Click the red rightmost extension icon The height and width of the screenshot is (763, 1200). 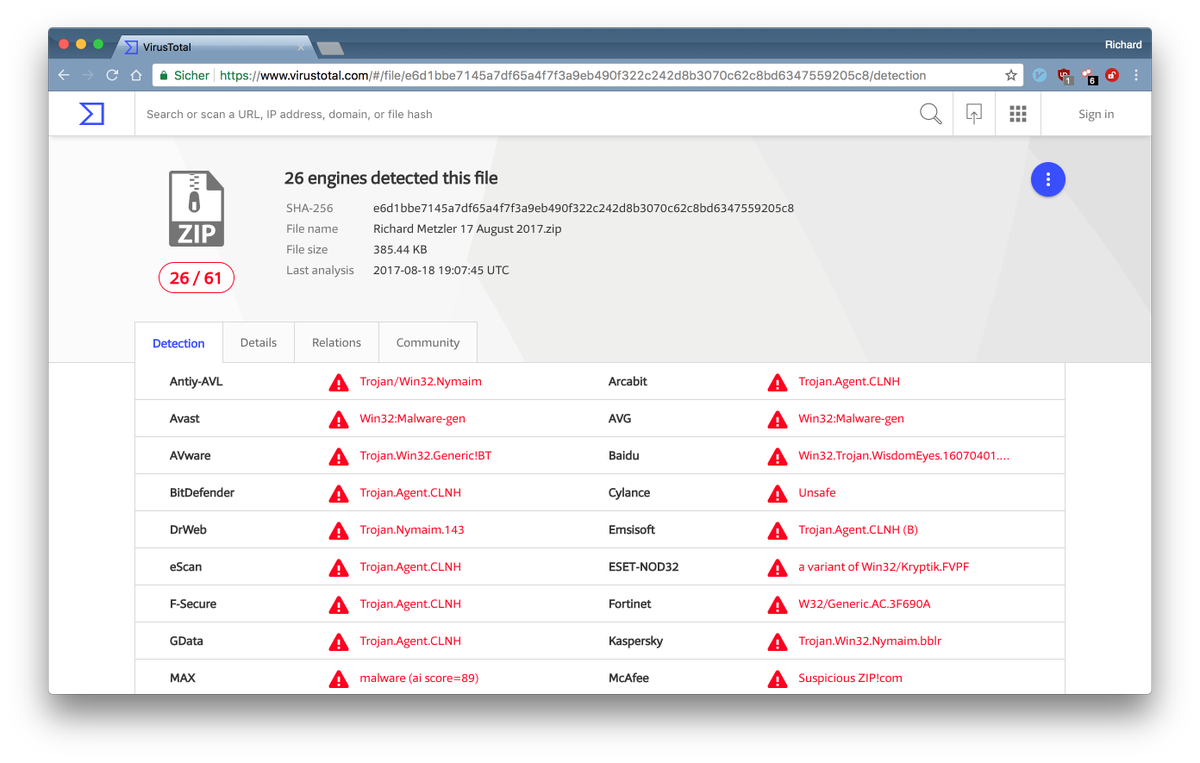pyautogui.click(x=1112, y=75)
